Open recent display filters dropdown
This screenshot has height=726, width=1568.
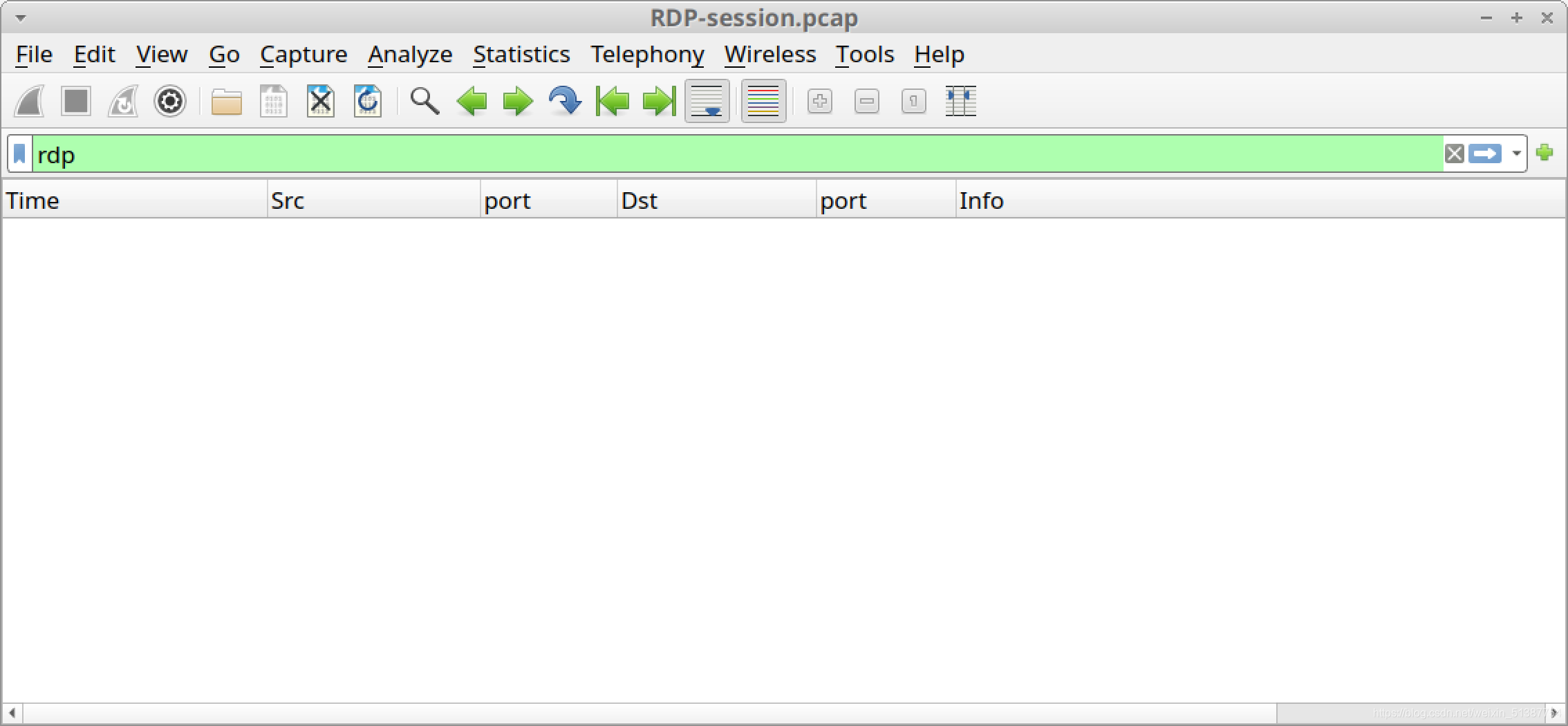tap(1517, 153)
